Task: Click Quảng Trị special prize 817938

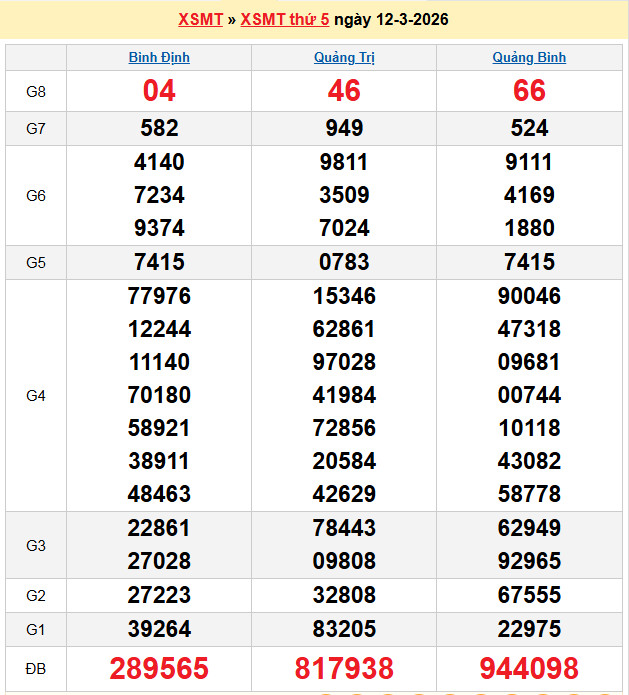Action: point(343,669)
